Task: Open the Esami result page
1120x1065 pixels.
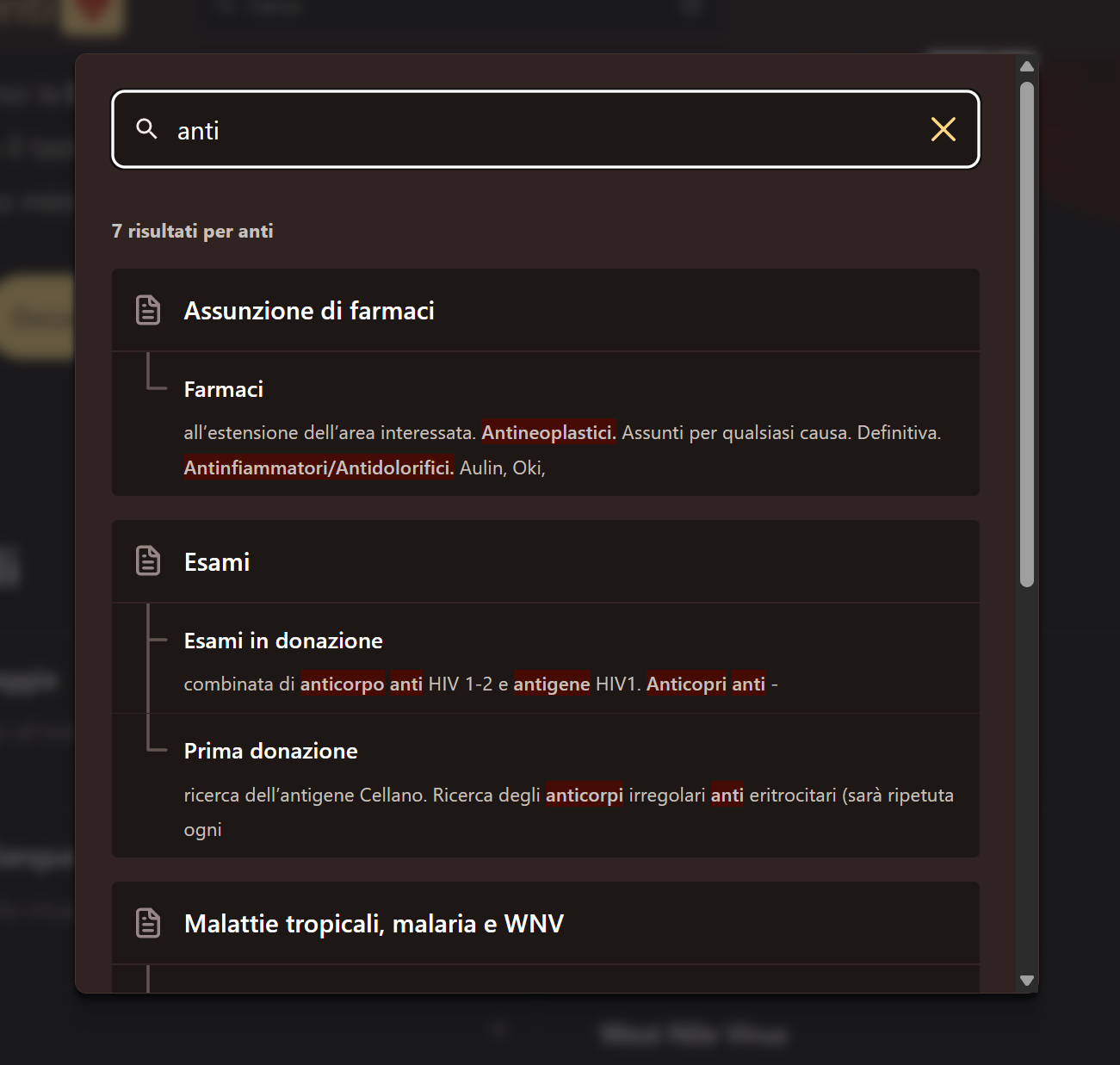Action: click(x=217, y=562)
